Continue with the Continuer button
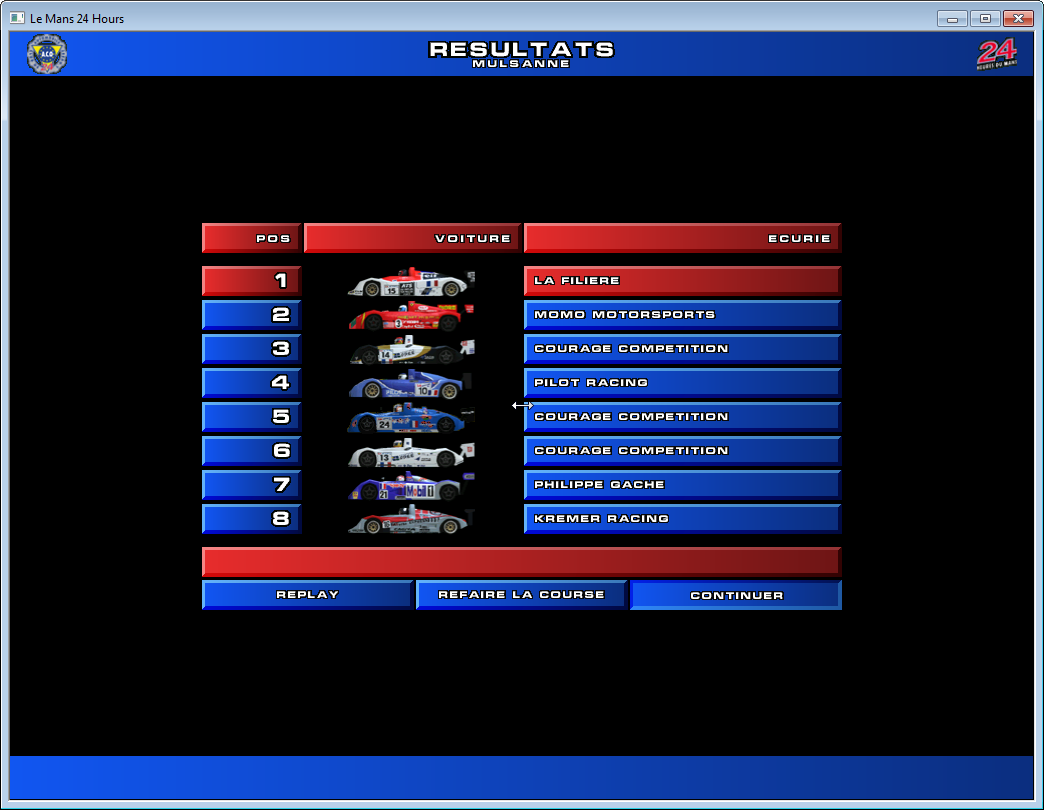 click(736, 595)
